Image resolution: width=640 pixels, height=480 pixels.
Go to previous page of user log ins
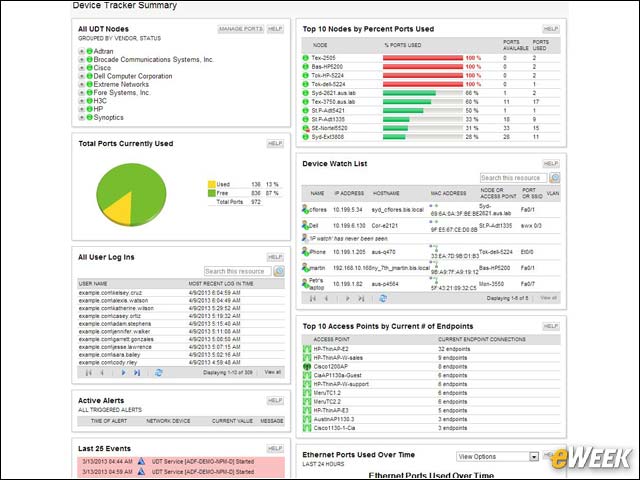click(x=102, y=373)
